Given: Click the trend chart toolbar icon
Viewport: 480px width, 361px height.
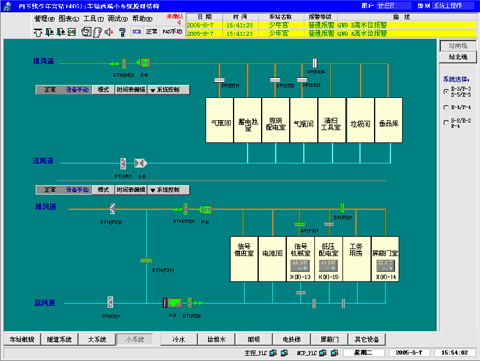Looking at the screenshot, I should coord(72,32).
